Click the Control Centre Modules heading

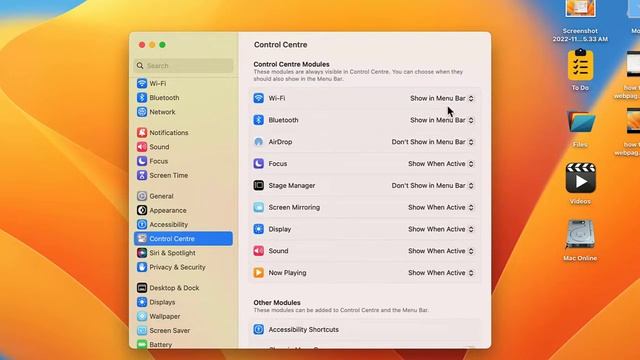point(291,64)
